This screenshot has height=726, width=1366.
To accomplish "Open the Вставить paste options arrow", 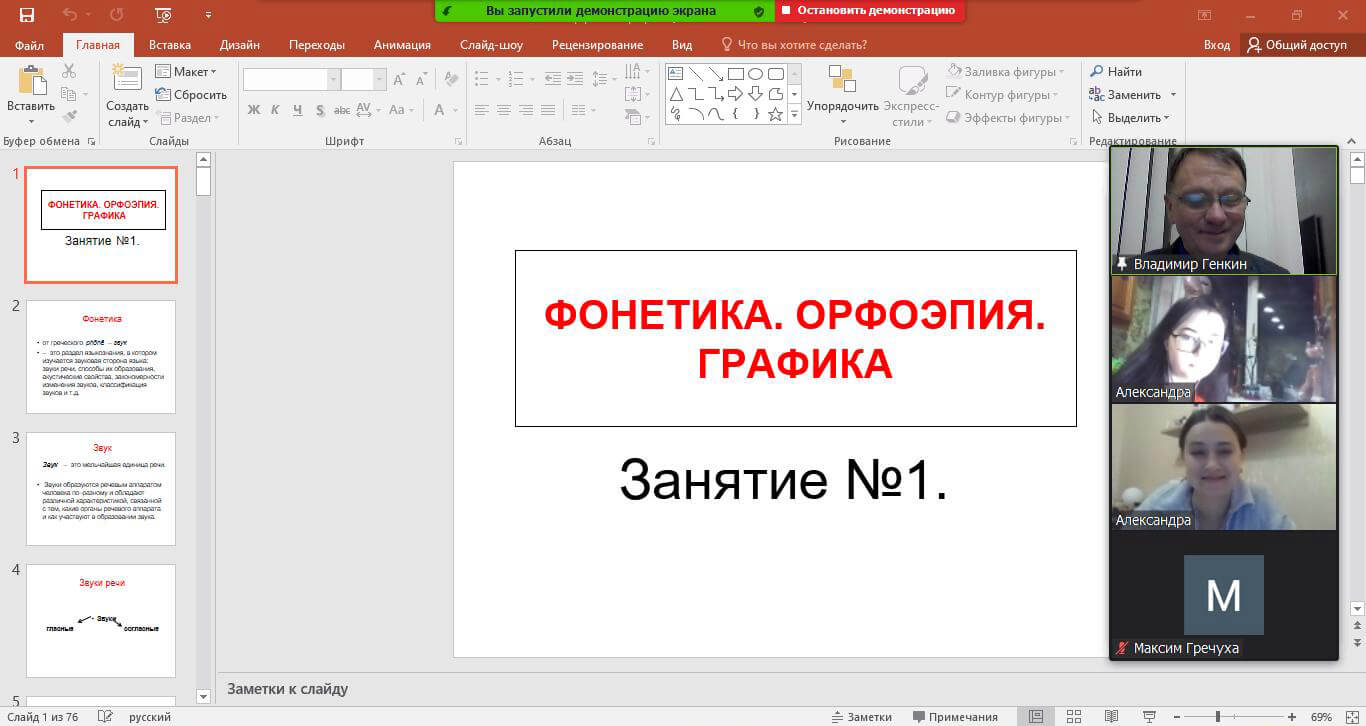I will click(31, 121).
